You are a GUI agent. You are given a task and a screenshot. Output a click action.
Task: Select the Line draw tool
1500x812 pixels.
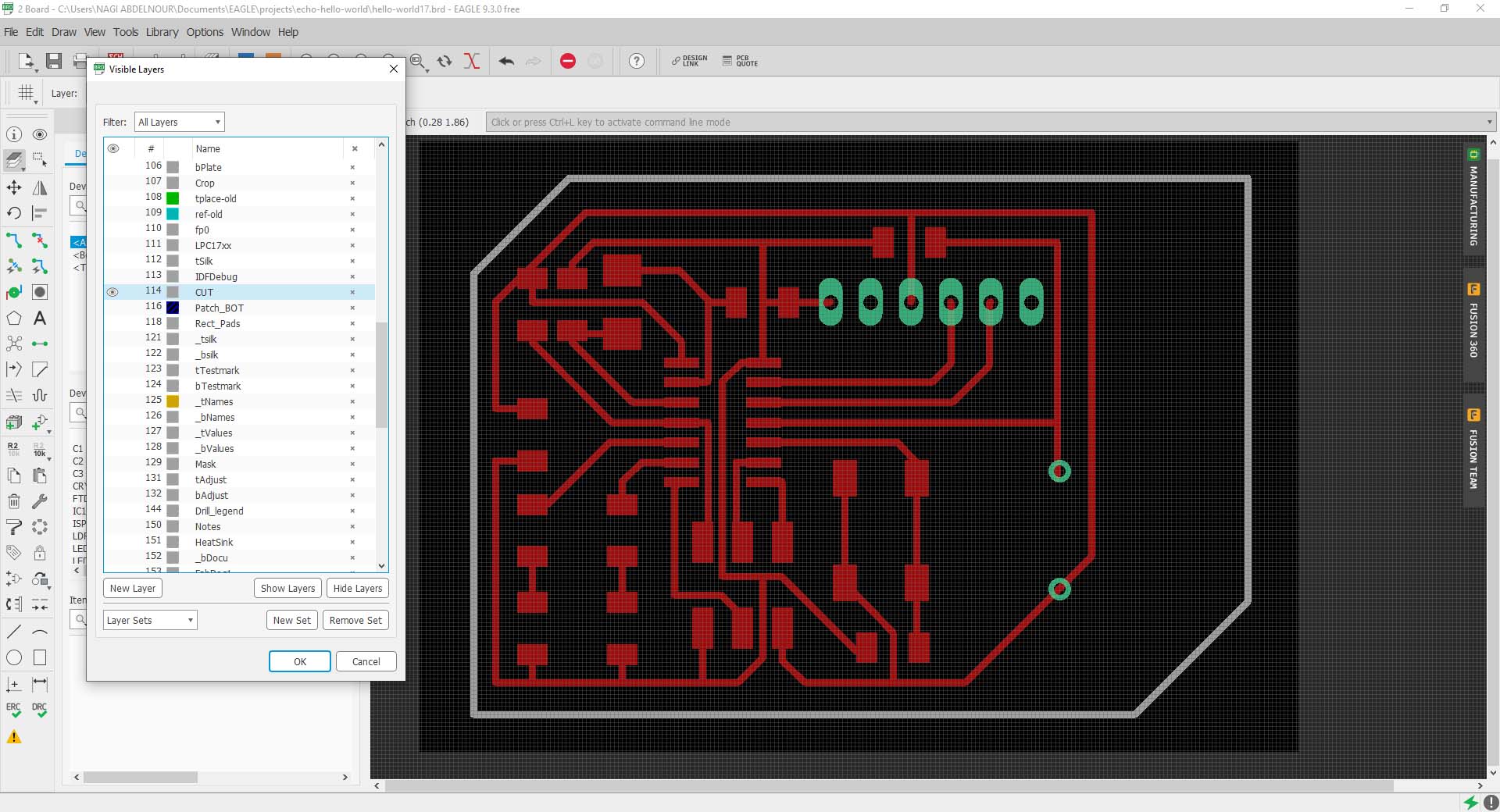click(x=14, y=632)
